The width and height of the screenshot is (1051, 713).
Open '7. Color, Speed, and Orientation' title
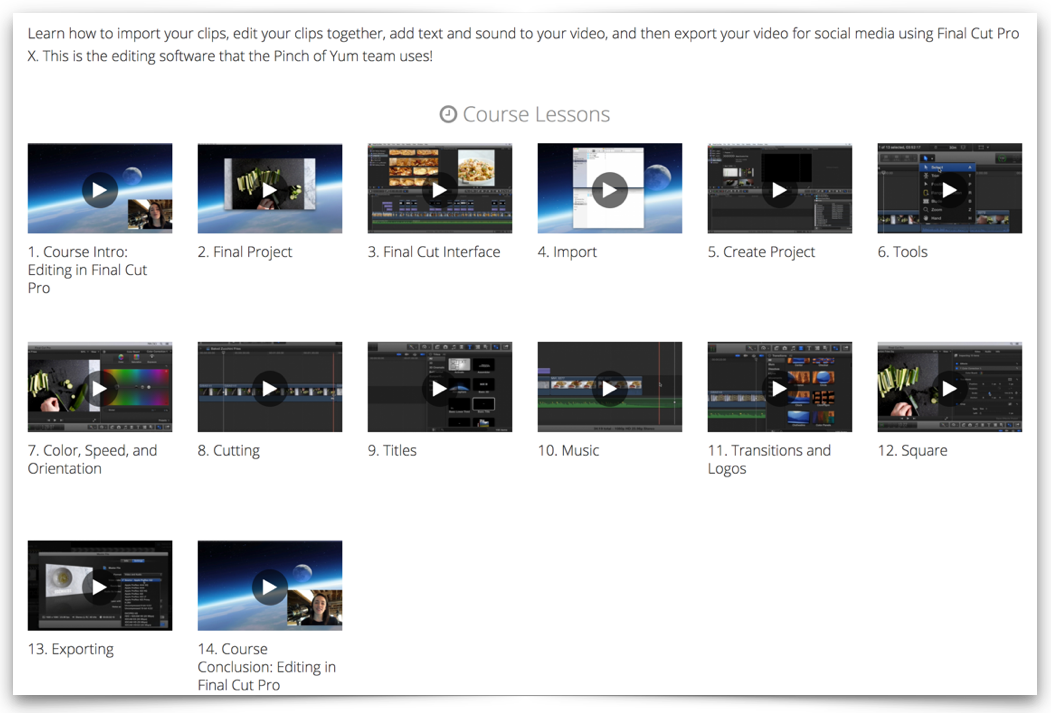tap(92, 460)
